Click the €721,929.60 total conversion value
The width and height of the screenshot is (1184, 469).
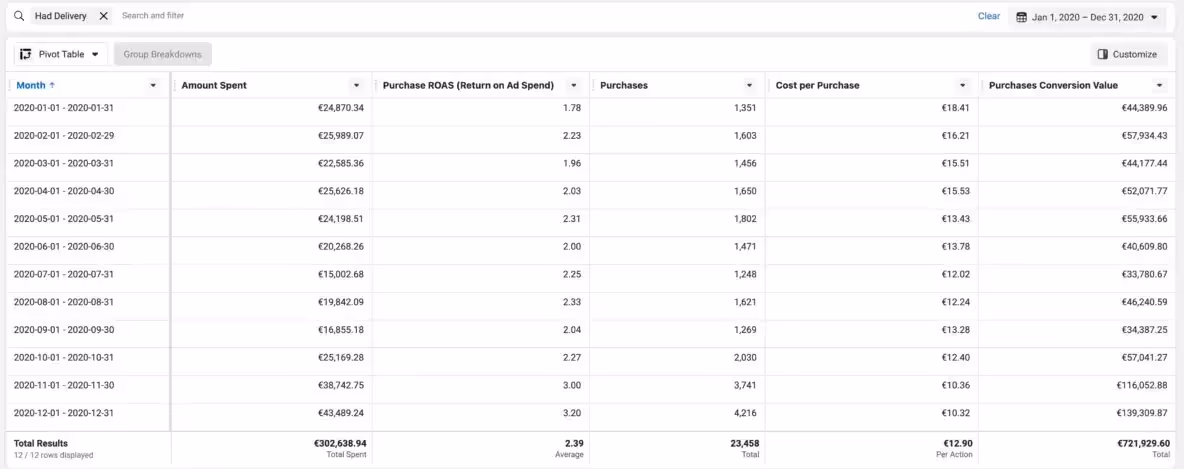[1143, 443]
